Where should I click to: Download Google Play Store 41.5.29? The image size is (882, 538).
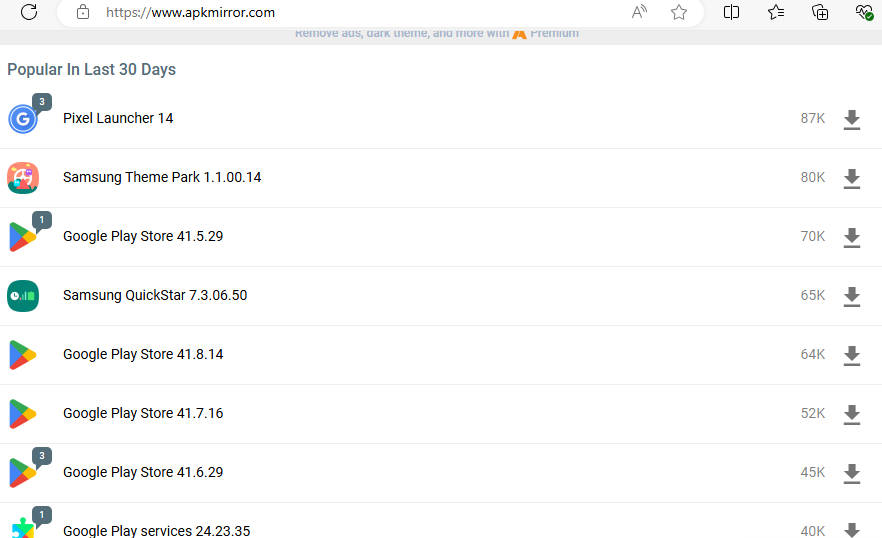pos(852,237)
